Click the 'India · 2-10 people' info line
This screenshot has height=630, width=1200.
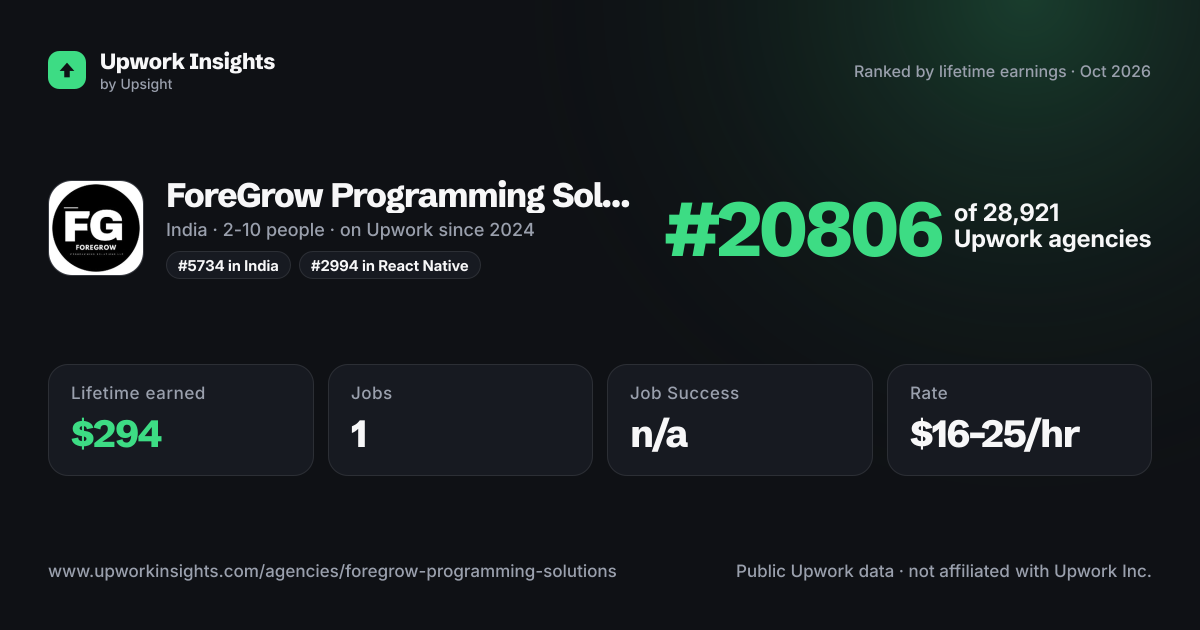350,230
